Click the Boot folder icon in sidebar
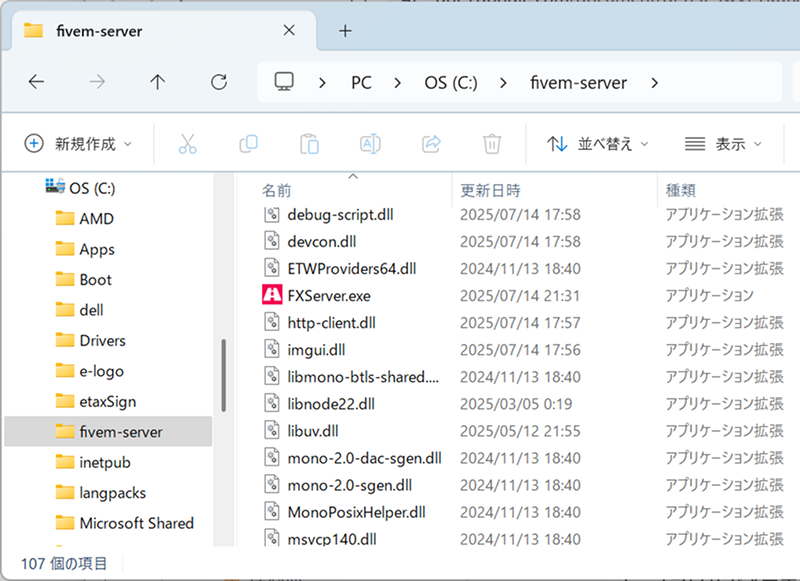This screenshot has width=800, height=581. tap(65, 279)
